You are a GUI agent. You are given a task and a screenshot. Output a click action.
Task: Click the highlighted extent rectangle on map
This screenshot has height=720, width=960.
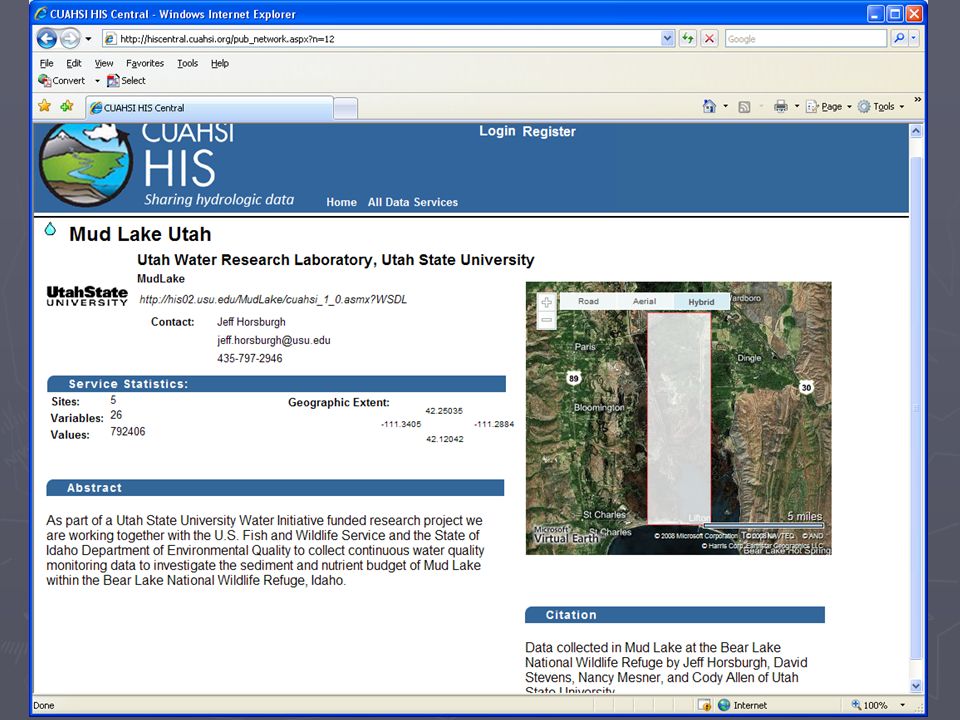coord(679,418)
